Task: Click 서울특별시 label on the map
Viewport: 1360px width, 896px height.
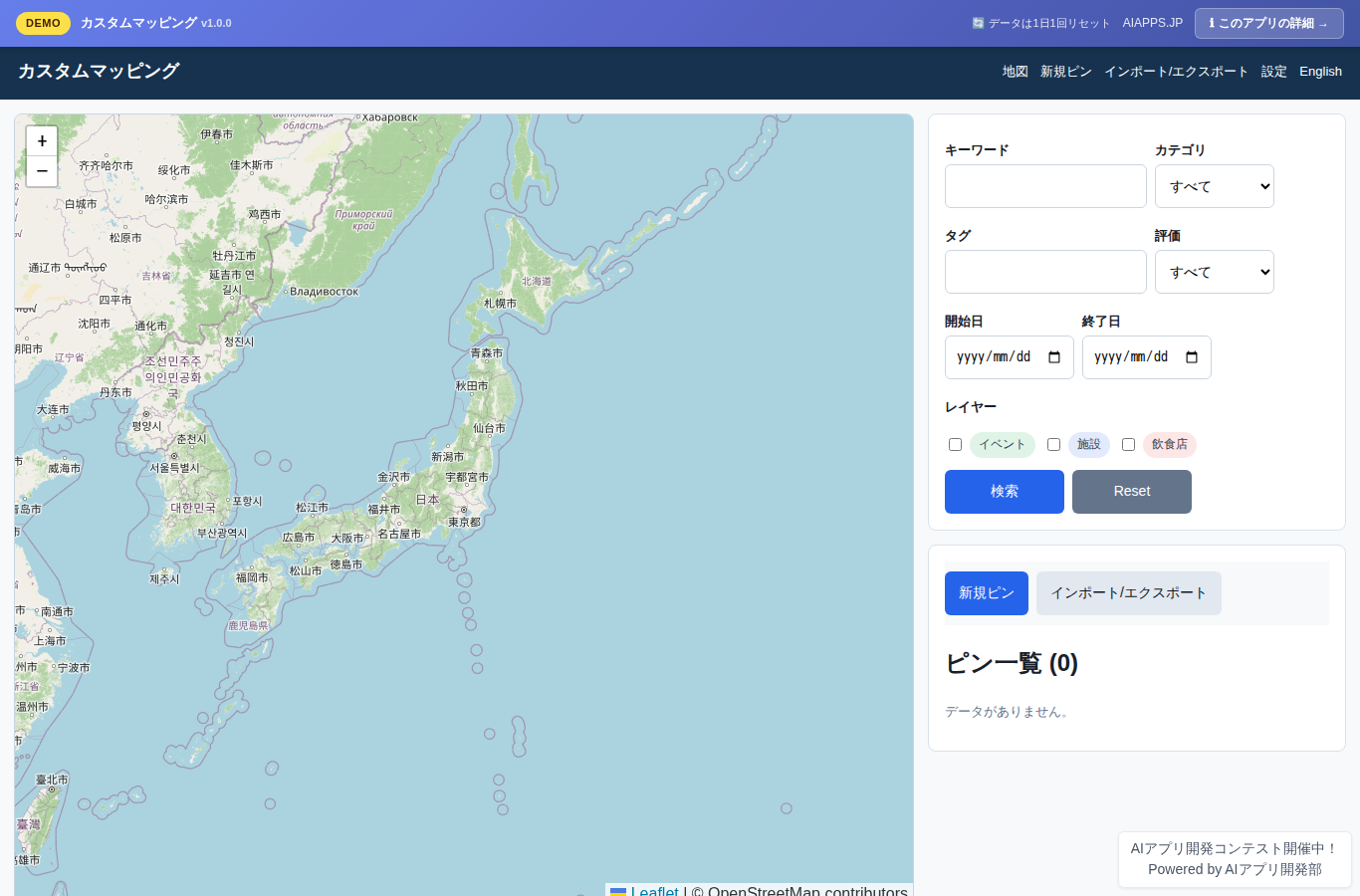Action: pos(175,468)
